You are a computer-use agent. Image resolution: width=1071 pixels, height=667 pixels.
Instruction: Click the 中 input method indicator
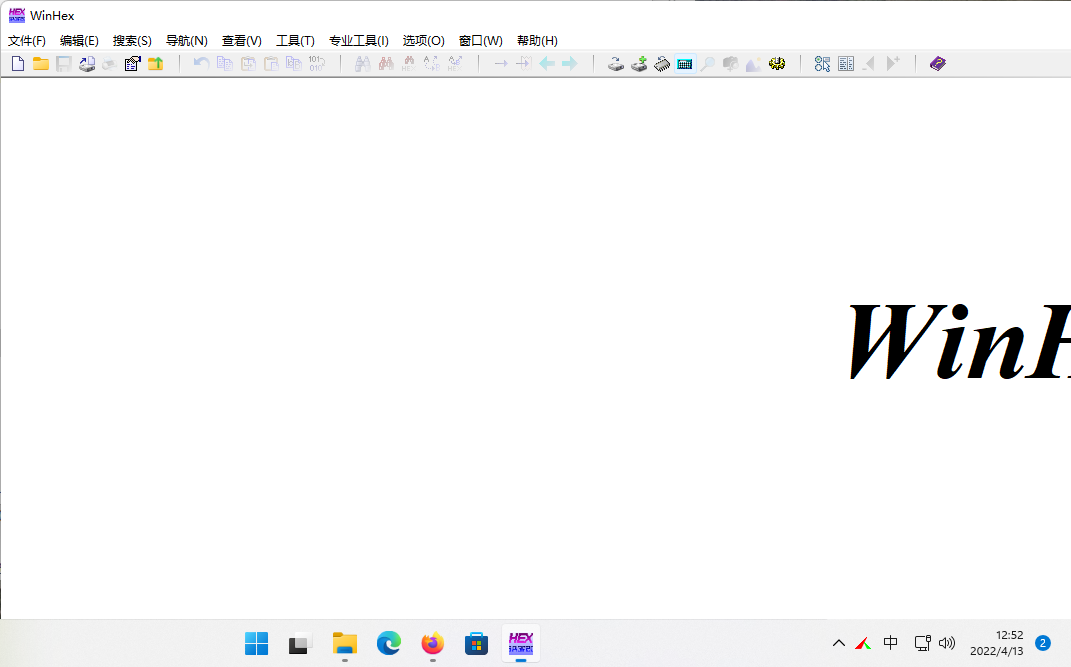click(x=891, y=643)
